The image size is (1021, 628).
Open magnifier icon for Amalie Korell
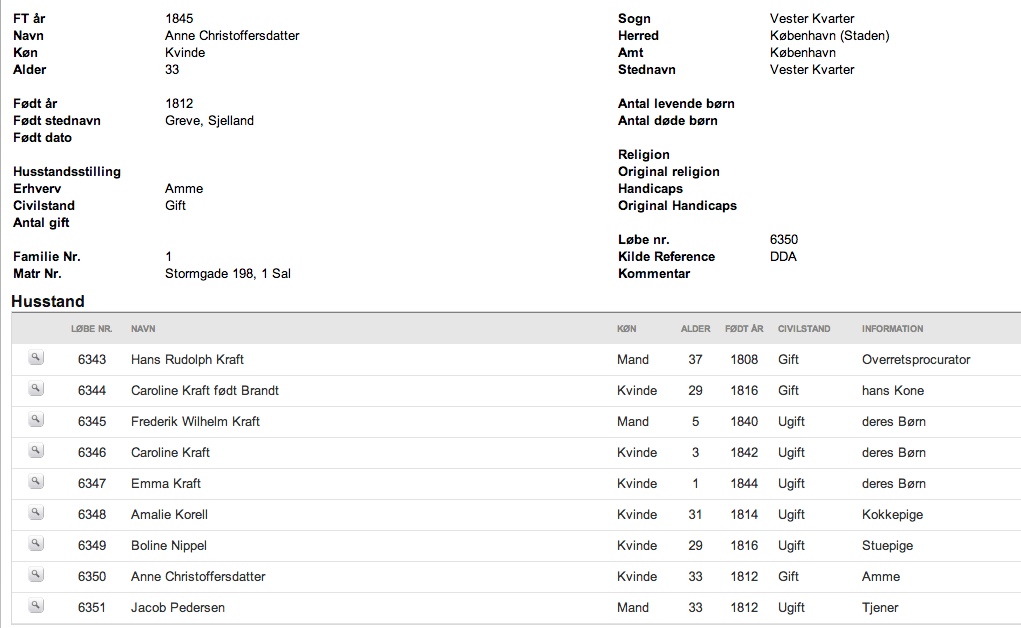tap(36, 513)
